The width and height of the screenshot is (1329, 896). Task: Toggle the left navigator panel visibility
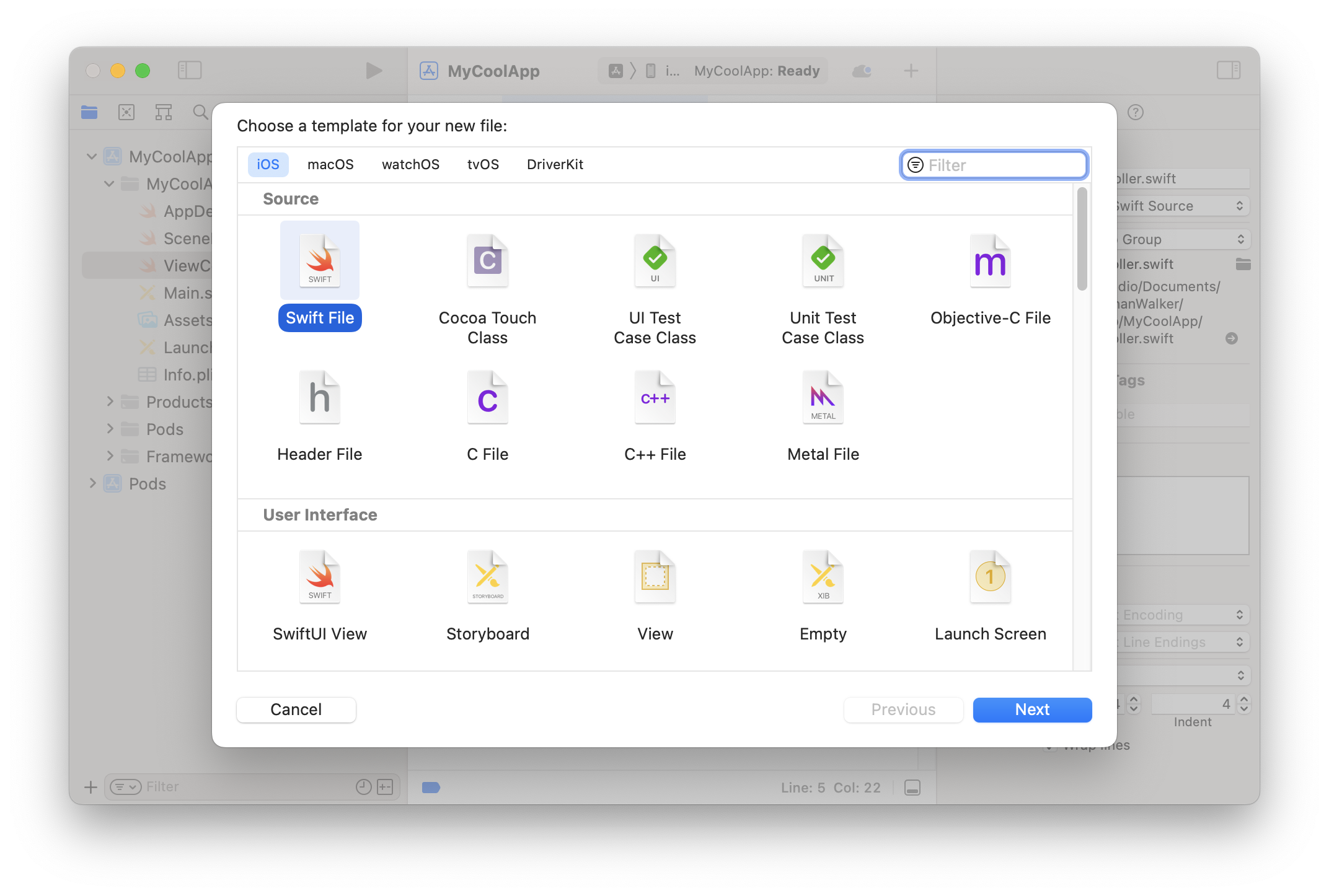[x=190, y=70]
